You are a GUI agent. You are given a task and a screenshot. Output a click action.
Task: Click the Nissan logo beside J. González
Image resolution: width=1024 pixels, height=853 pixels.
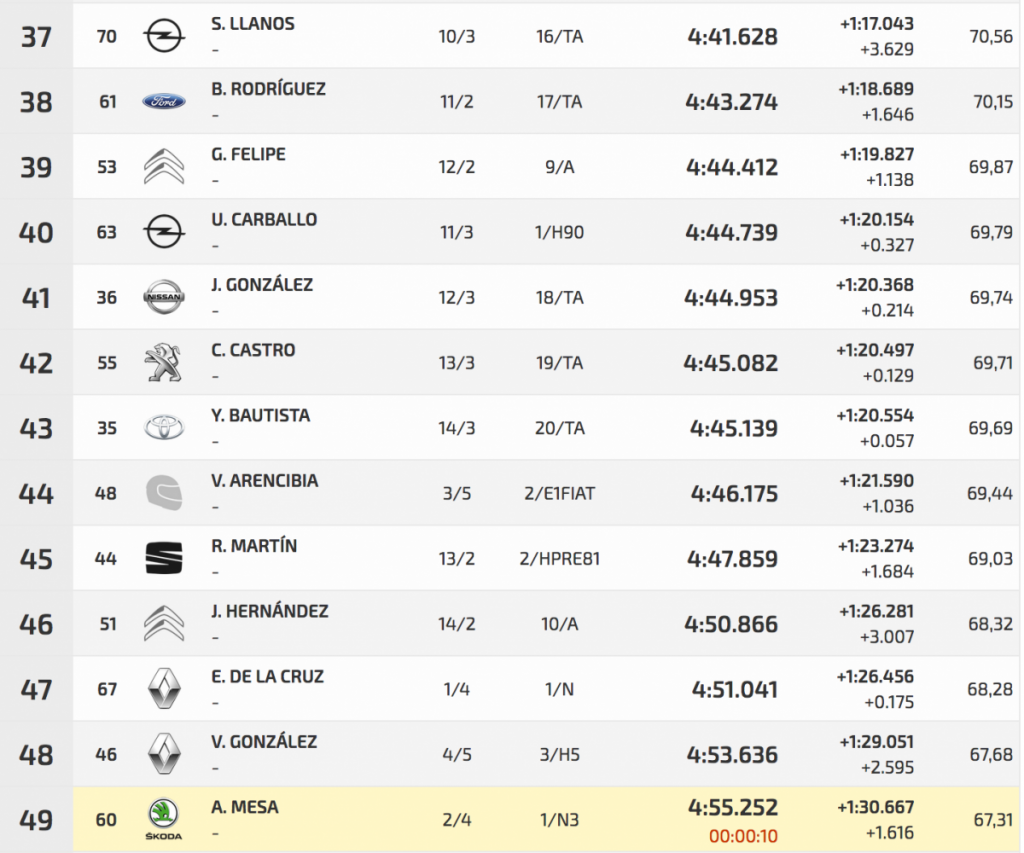pos(163,297)
